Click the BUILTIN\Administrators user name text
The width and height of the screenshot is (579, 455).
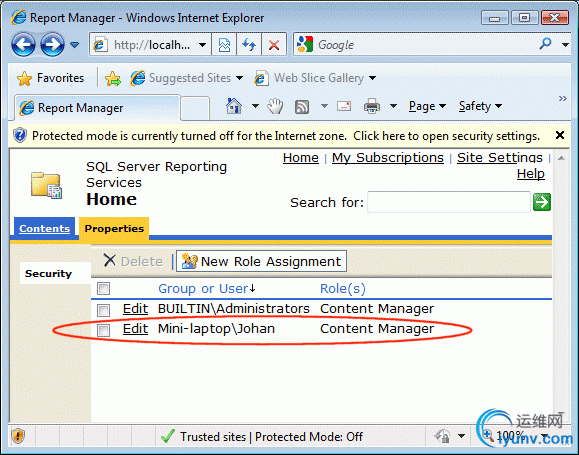click(233, 309)
